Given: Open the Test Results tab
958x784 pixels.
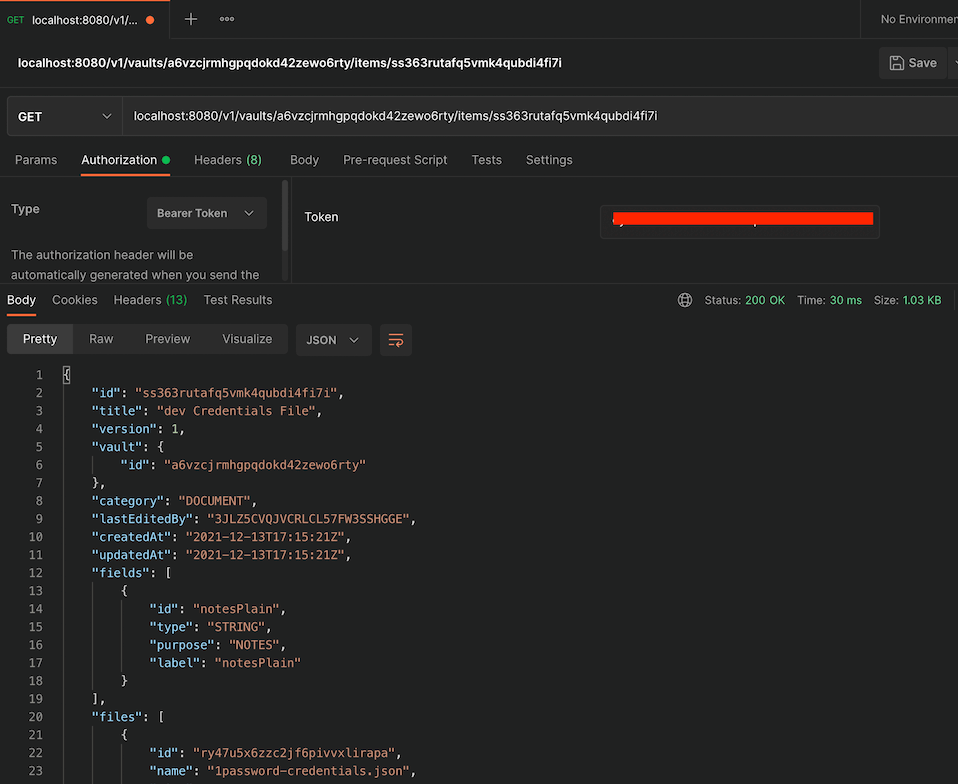Looking at the screenshot, I should 237,299.
